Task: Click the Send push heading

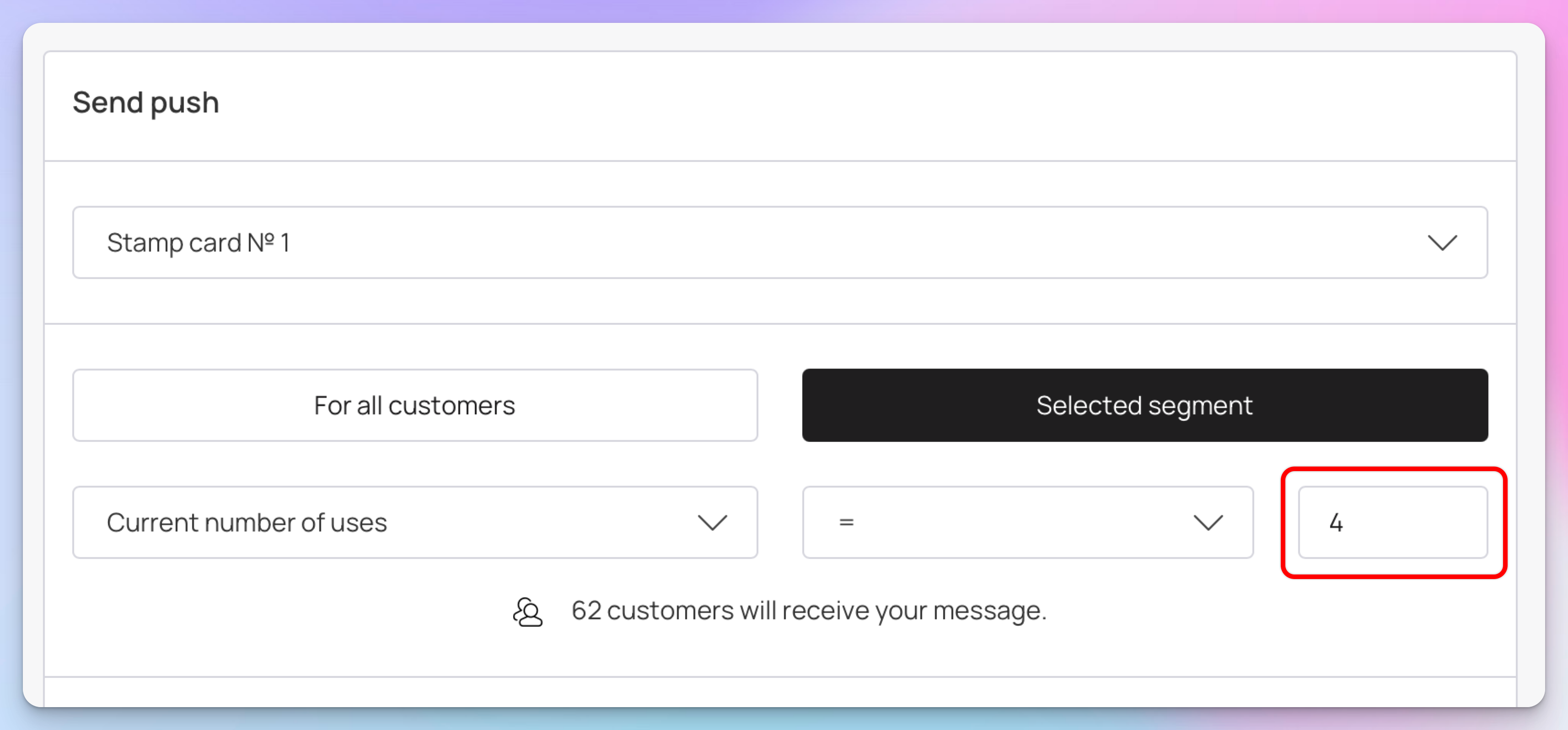Action: tap(145, 102)
